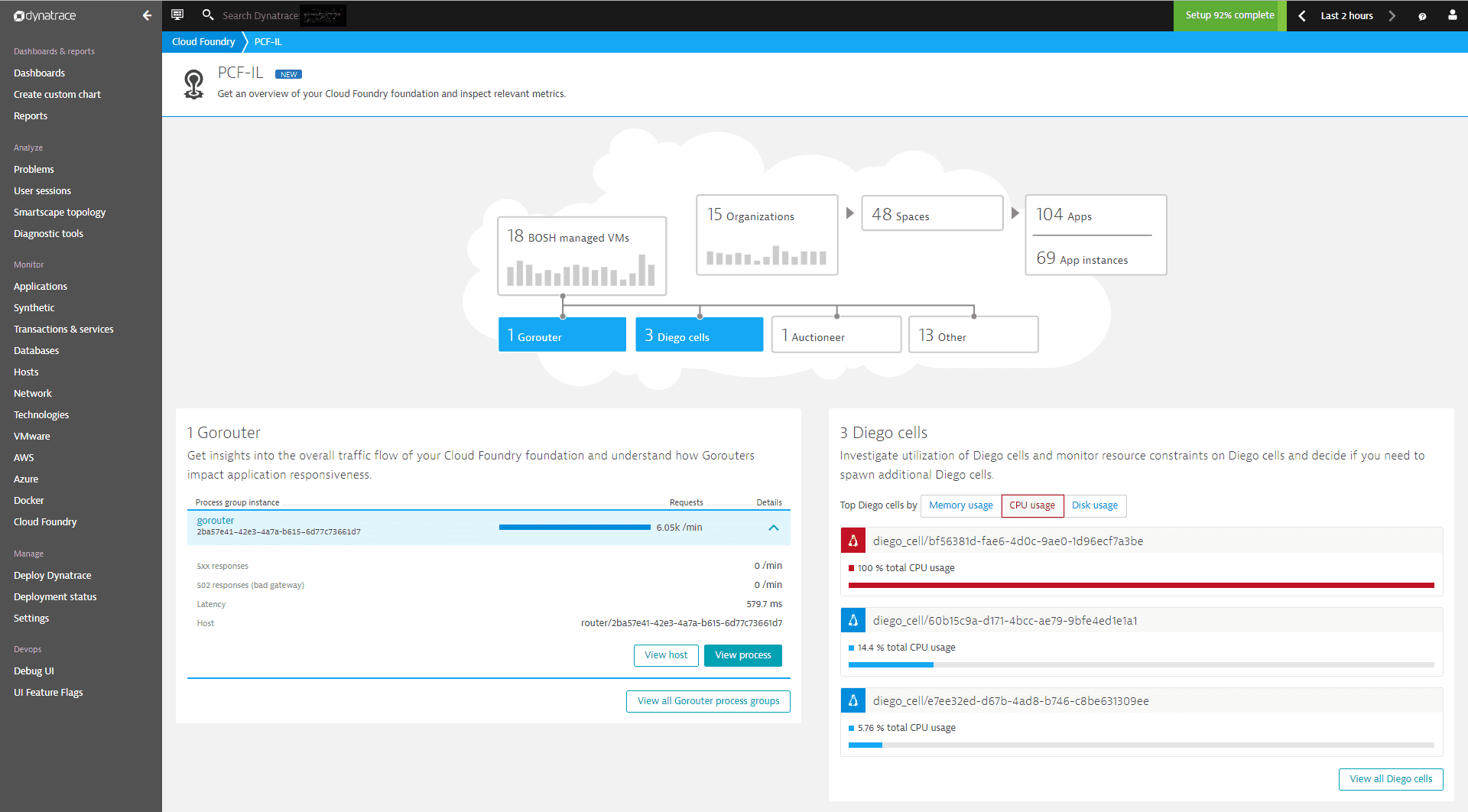The height and width of the screenshot is (812, 1468).
Task: Open AWS in sidebar
Action: coord(24,457)
